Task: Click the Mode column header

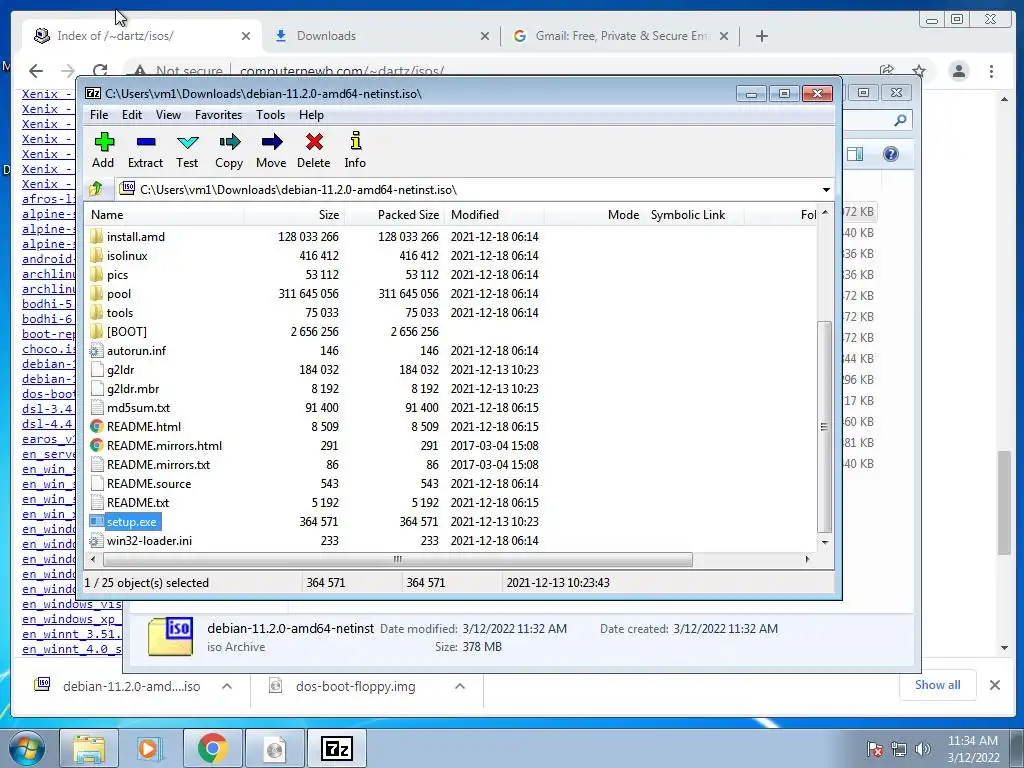Action: point(594,215)
